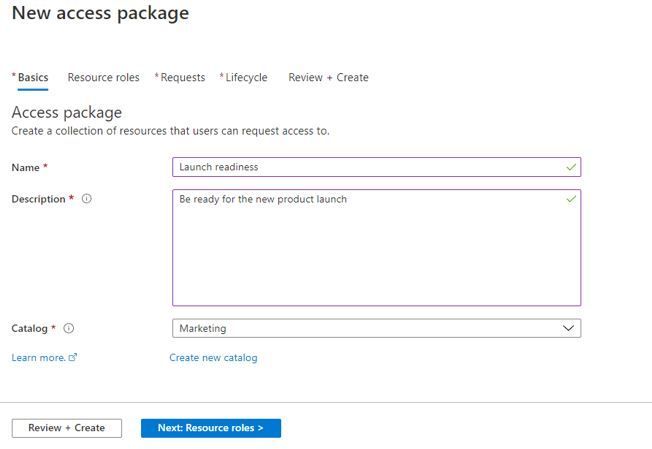Expand the Catalog dropdown chevron
This screenshot has width=652, height=449.
pyautogui.click(x=568, y=328)
